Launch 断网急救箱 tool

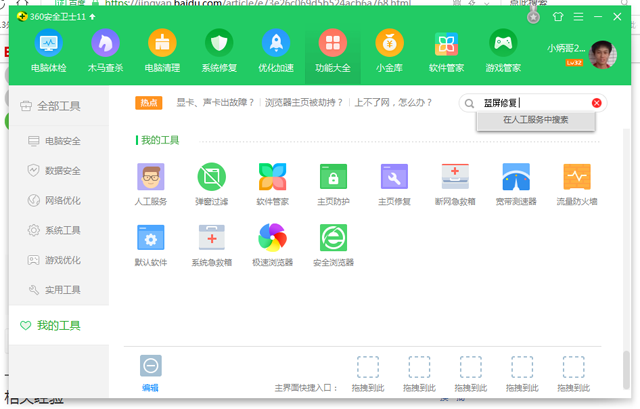pos(455,184)
